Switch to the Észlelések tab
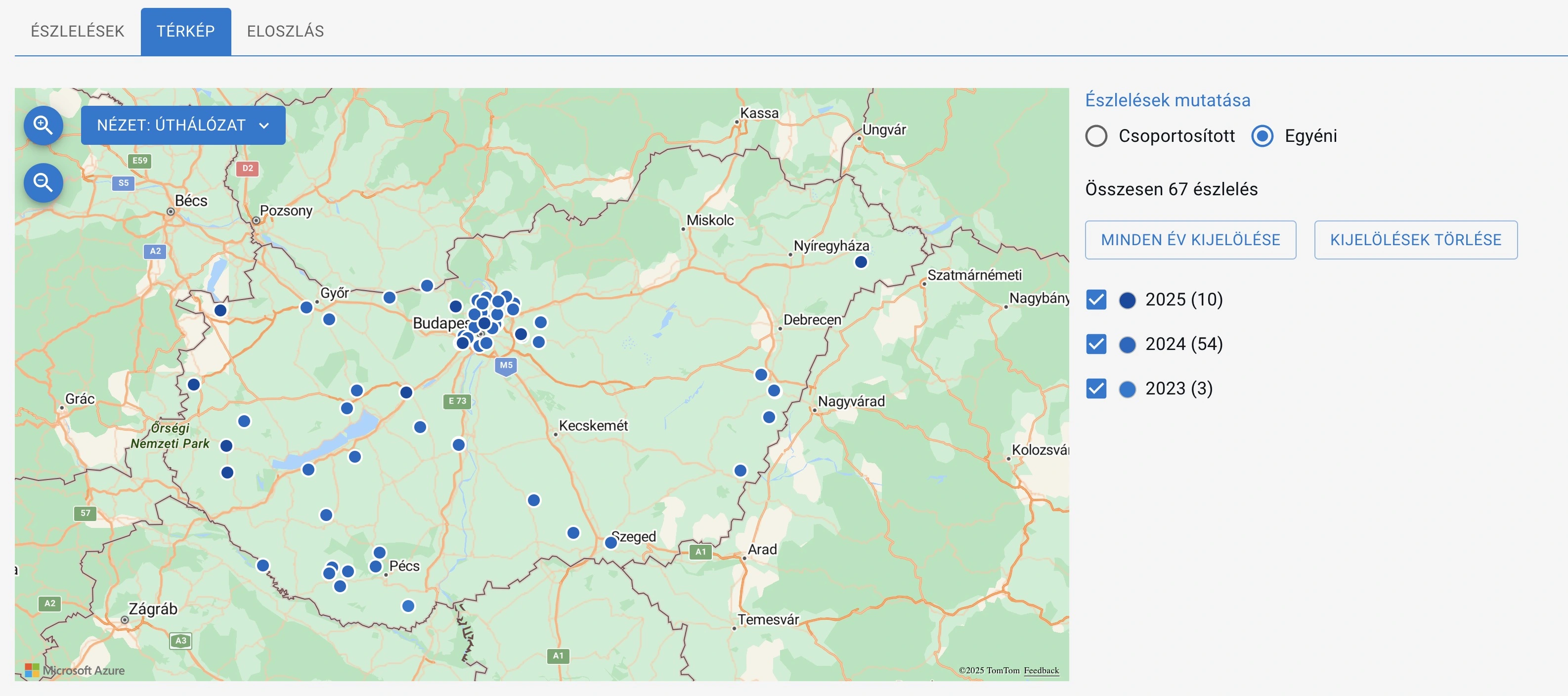The width and height of the screenshot is (1568, 696). (x=77, y=31)
